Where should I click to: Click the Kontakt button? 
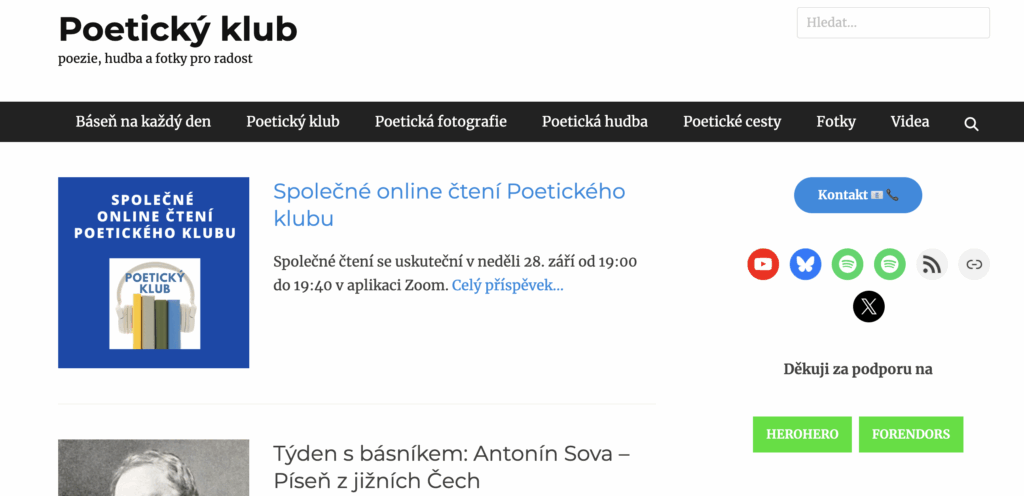click(857, 195)
